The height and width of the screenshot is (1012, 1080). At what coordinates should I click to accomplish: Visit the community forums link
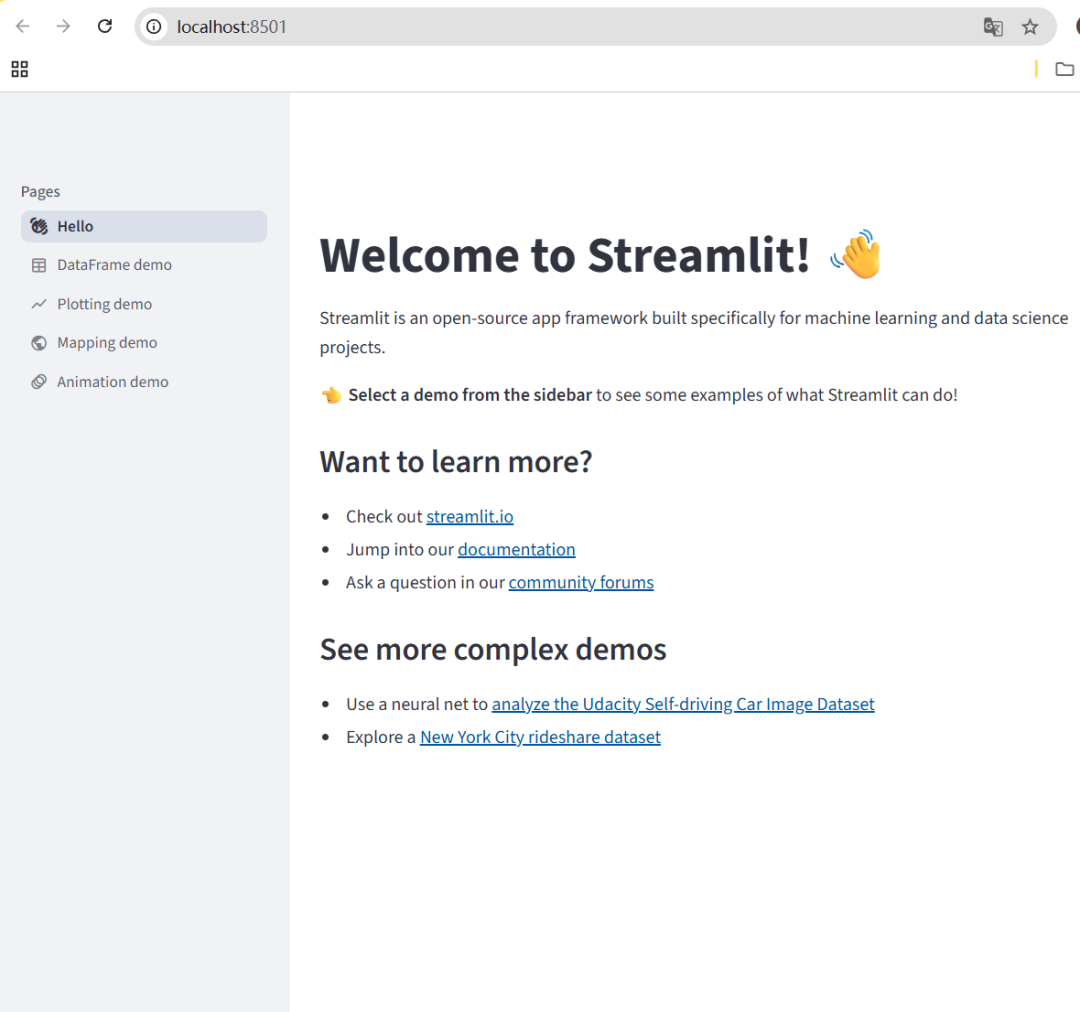pyautogui.click(x=581, y=582)
